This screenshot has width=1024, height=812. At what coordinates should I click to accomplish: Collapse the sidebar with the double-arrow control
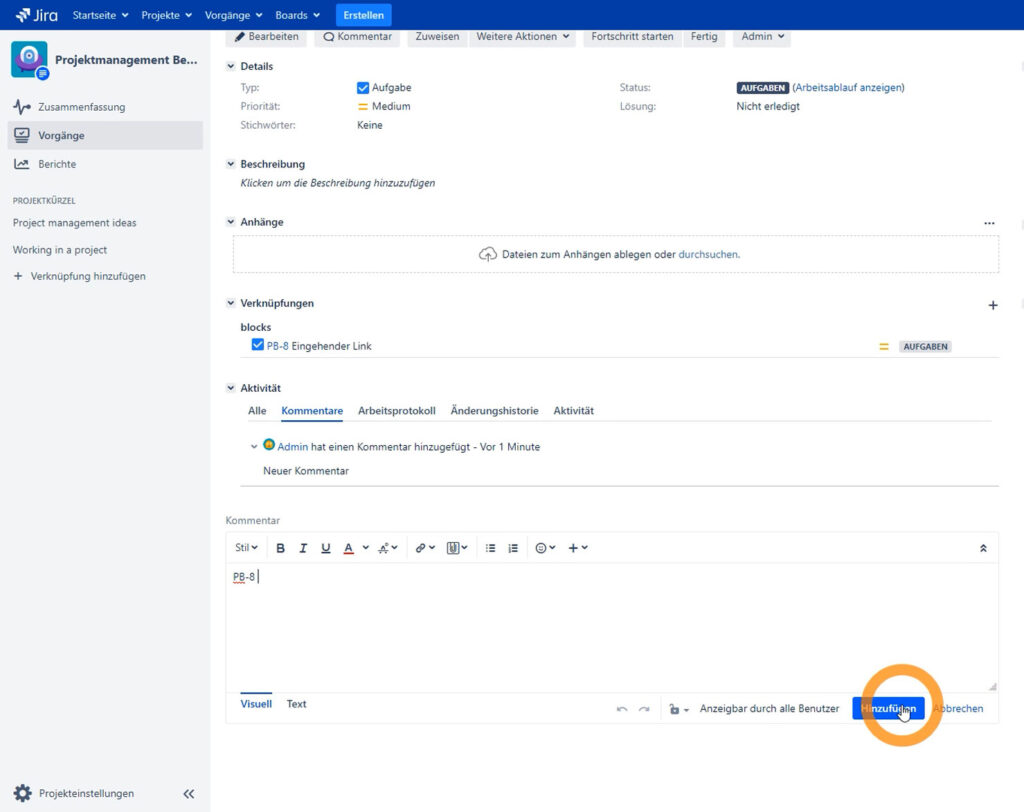[188, 793]
